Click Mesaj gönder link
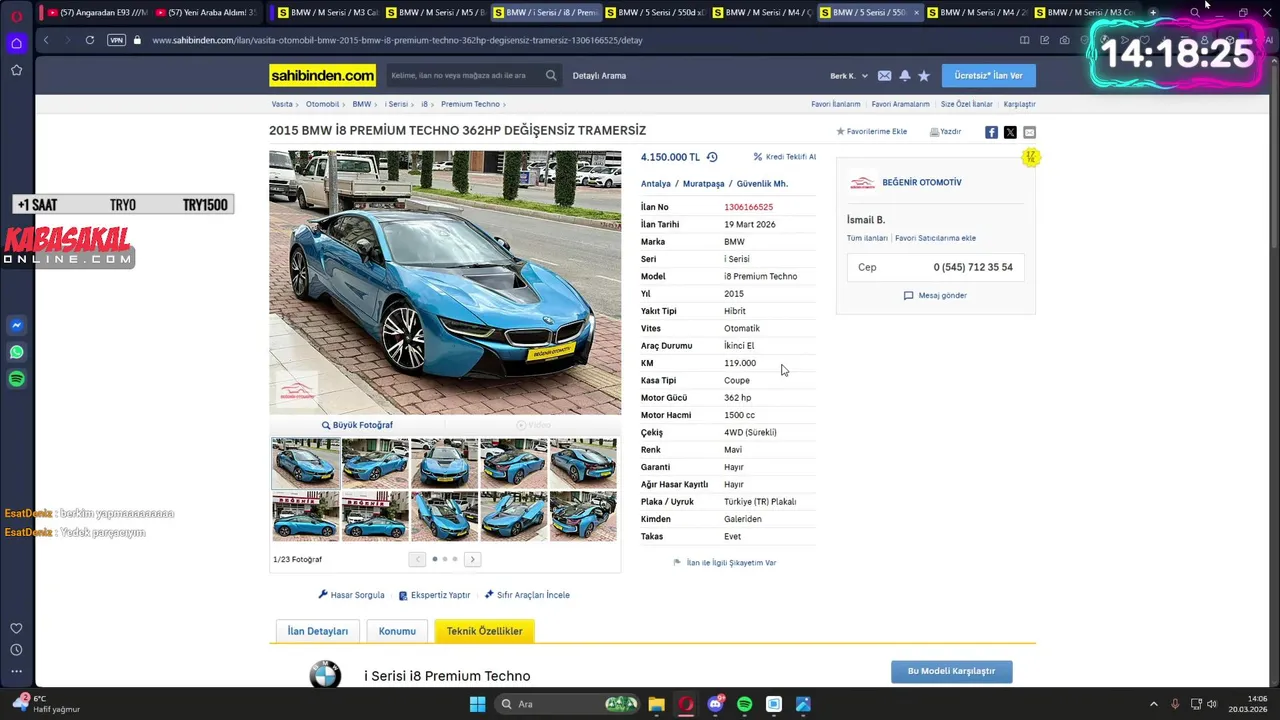 click(935, 296)
